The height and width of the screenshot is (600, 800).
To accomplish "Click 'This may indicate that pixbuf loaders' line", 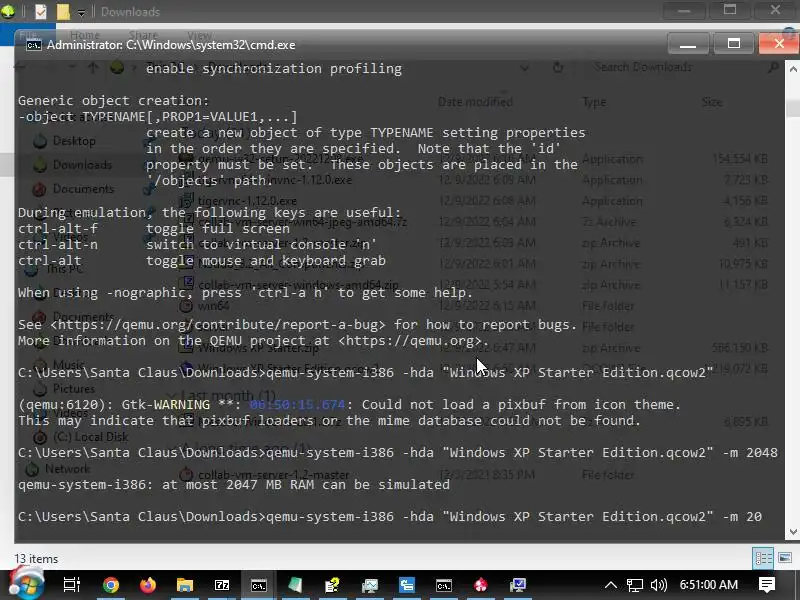I will point(329,420).
